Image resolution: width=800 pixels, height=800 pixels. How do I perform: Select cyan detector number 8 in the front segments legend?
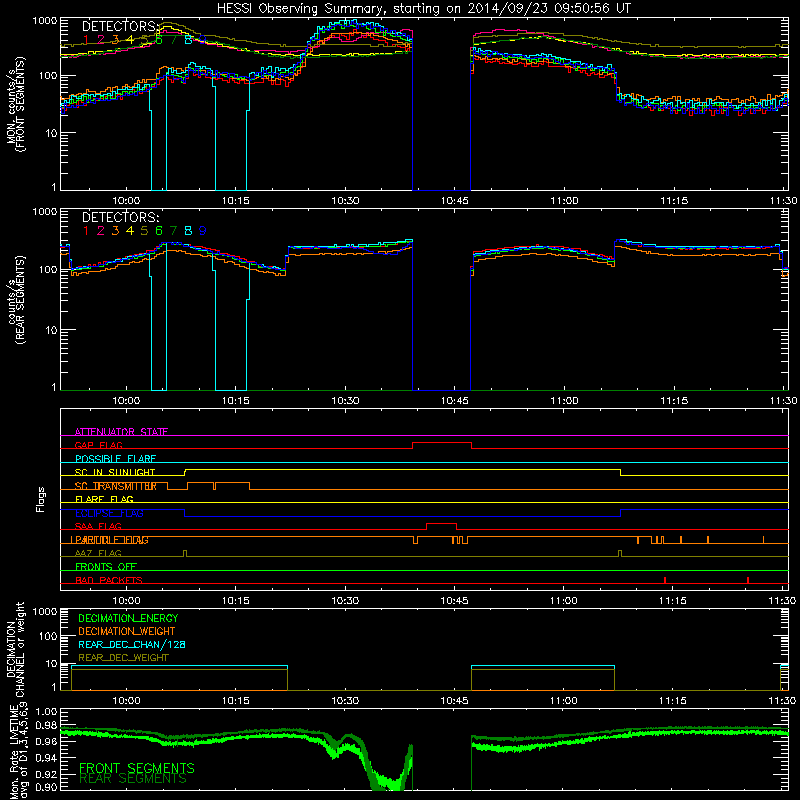[x=188, y=39]
